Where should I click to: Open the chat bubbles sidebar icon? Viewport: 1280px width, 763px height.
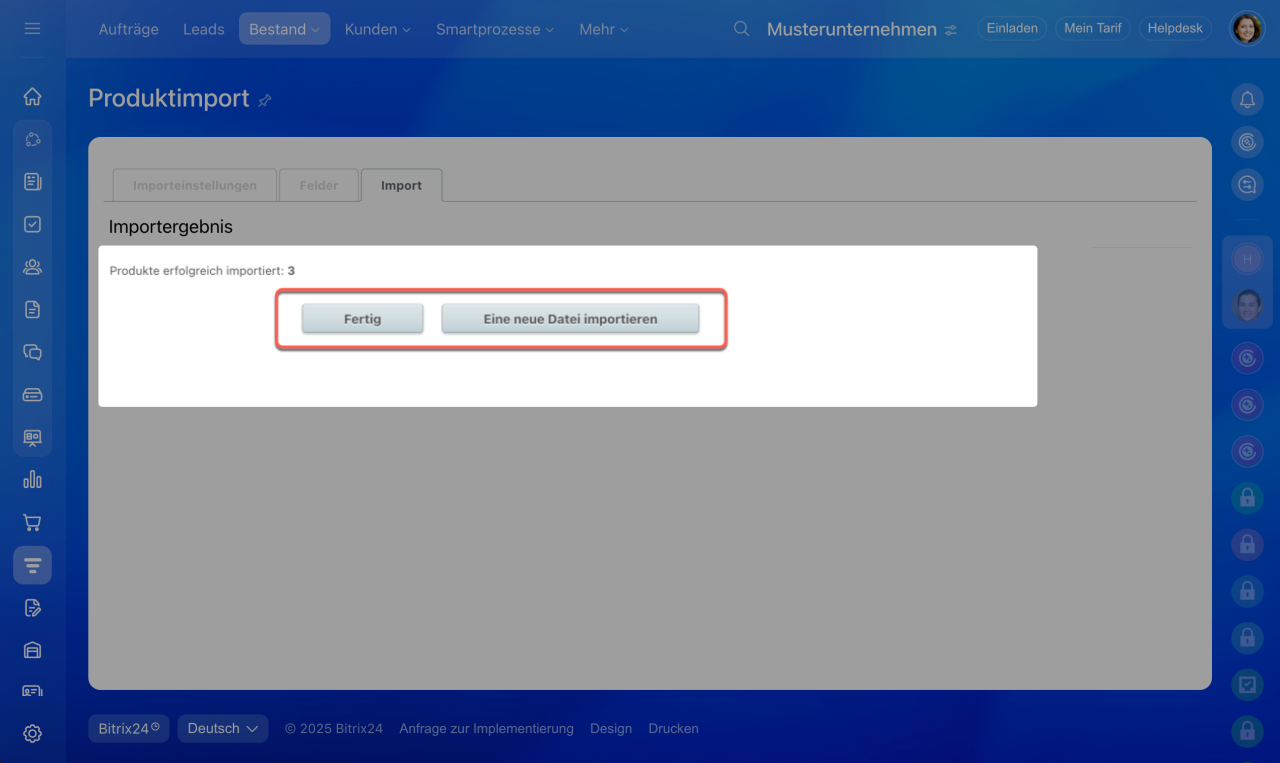tap(32, 352)
